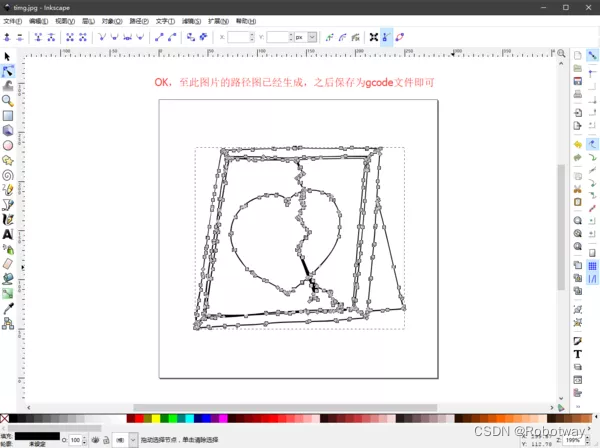Open the 视图(V) menu
This screenshot has width=600, height=448.
(65, 21)
